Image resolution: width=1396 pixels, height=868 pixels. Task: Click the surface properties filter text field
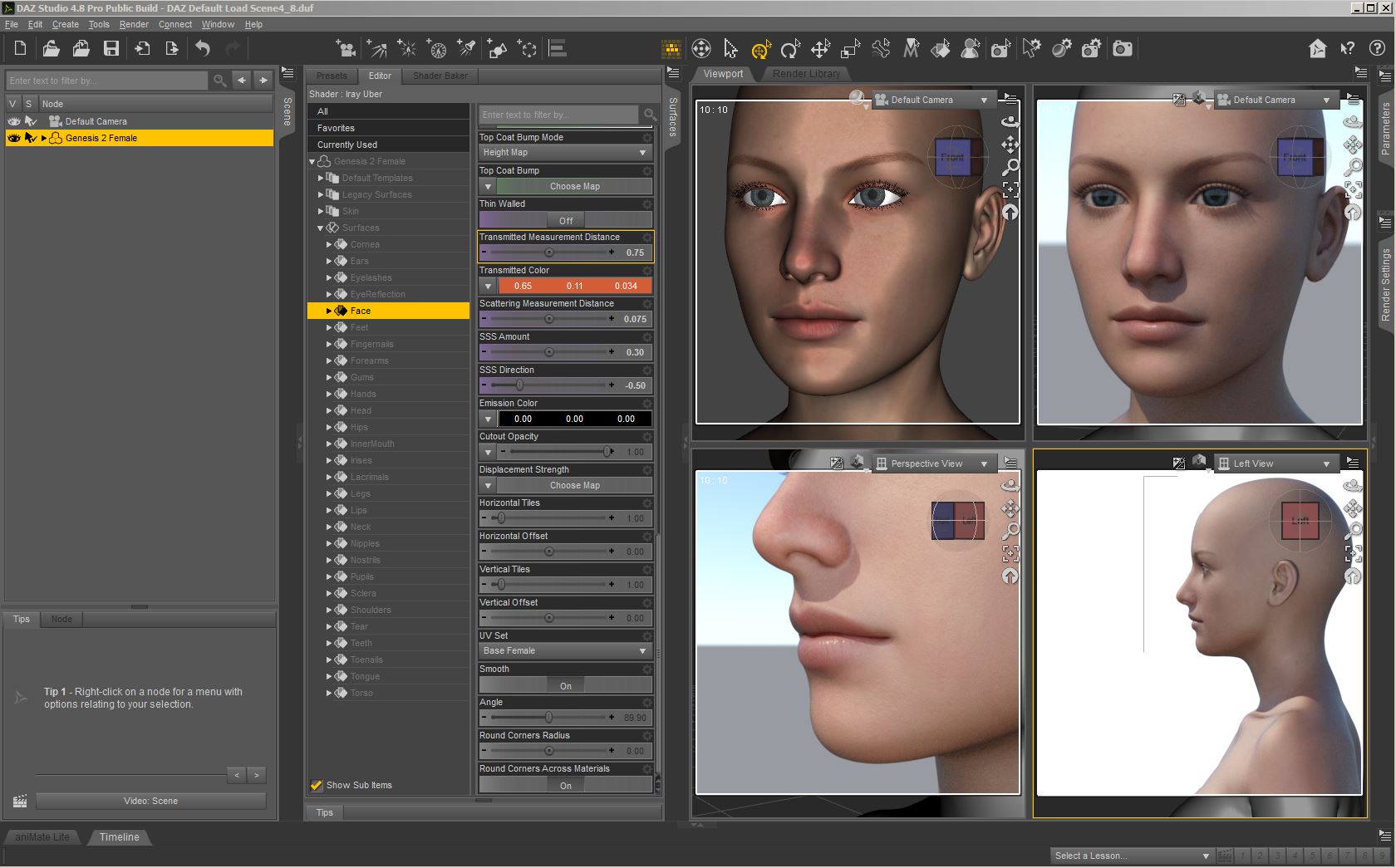click(x=558, y=115)
